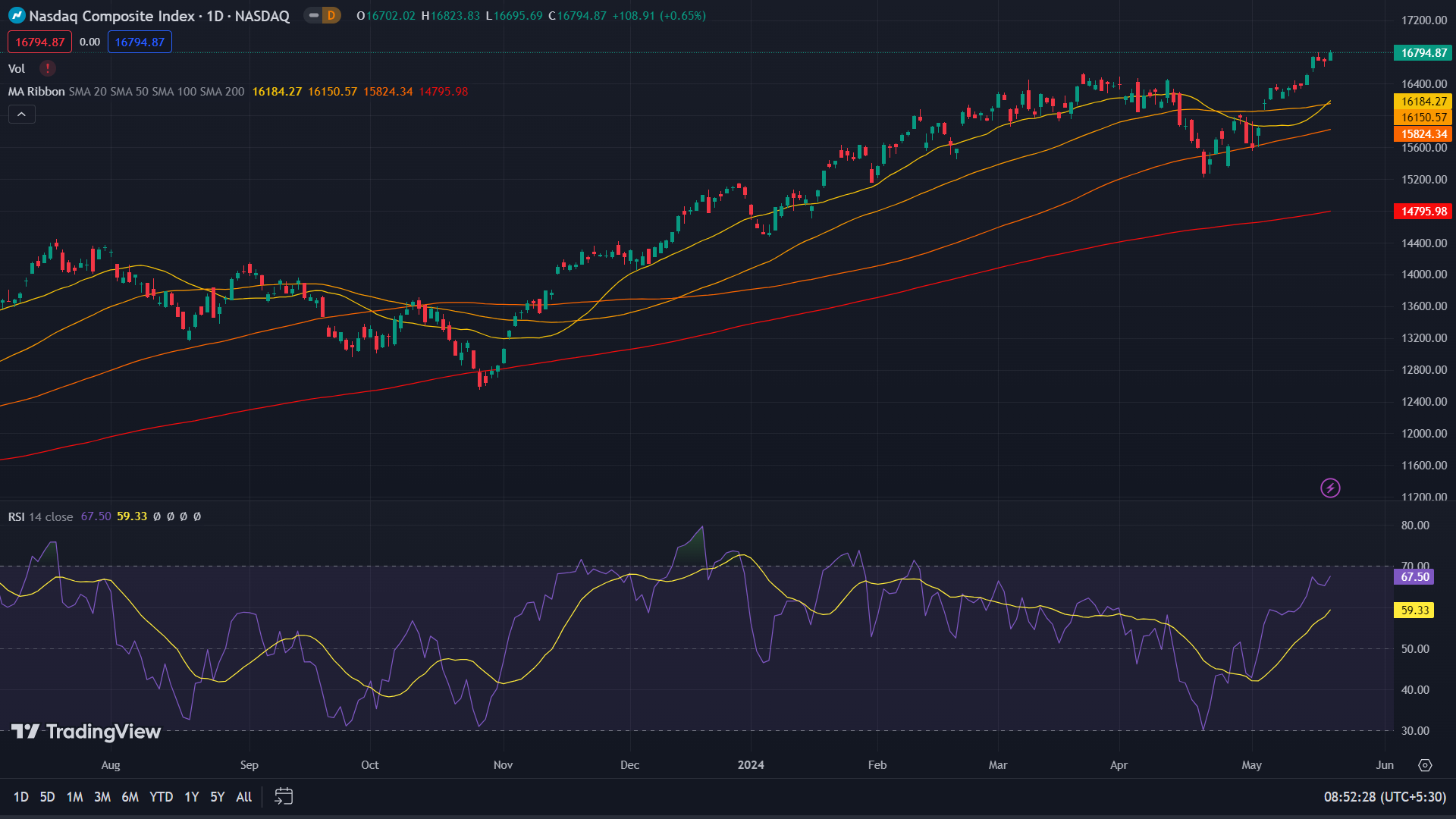
Task: Click the clock timezone 08:52:28 (UTC+5:30)
Action: coord(1385,797)
